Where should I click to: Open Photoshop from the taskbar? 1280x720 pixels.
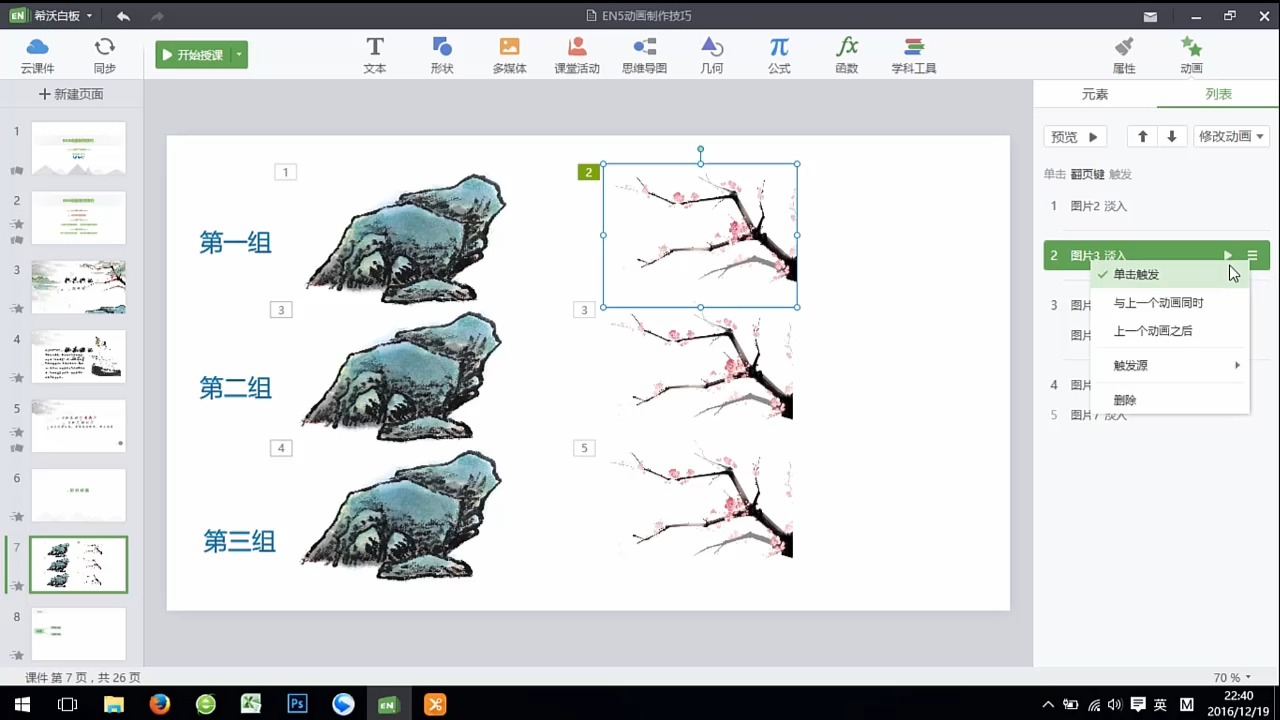click(297, 704)
